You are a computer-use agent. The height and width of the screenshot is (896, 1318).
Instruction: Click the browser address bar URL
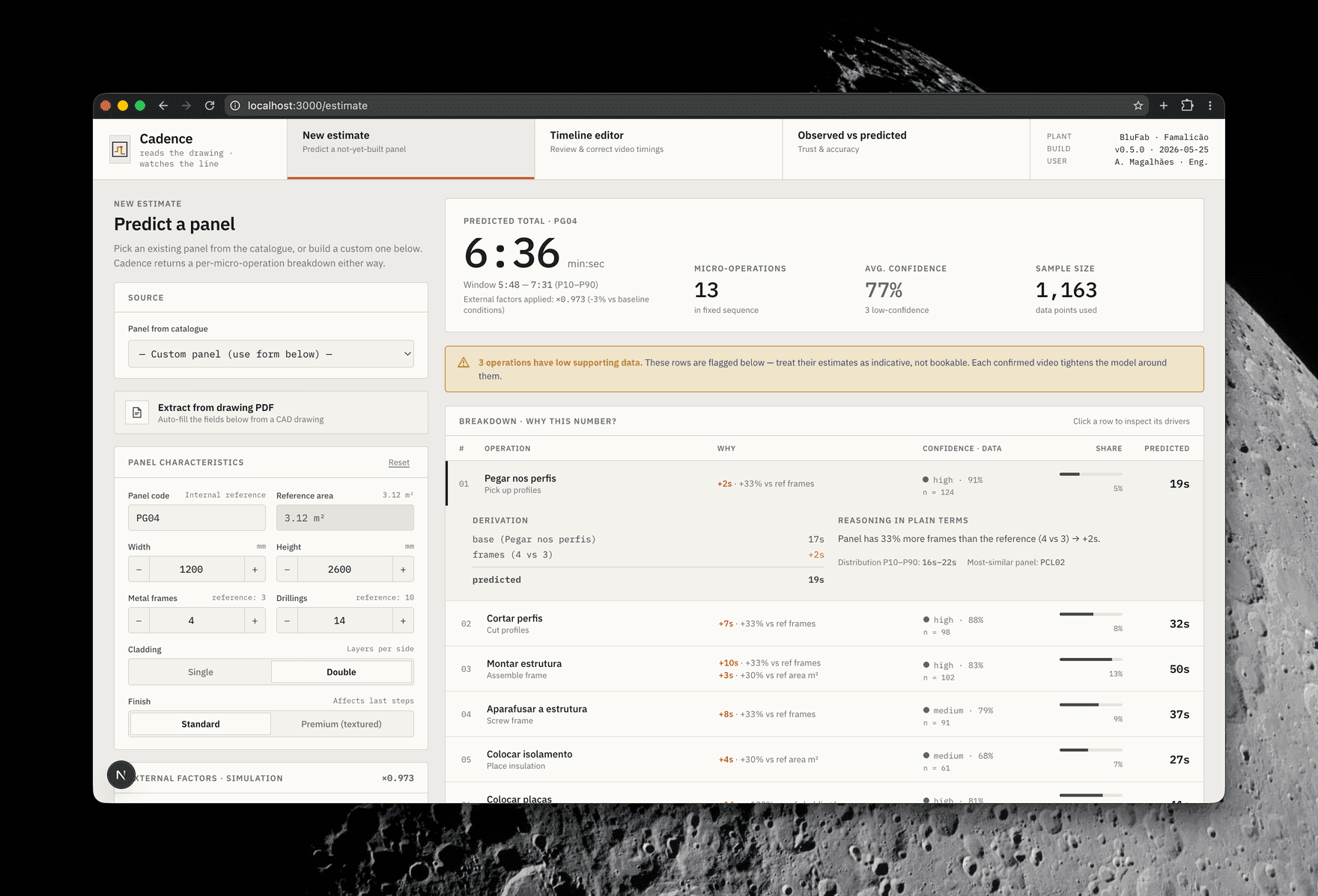tap(308, 106)
